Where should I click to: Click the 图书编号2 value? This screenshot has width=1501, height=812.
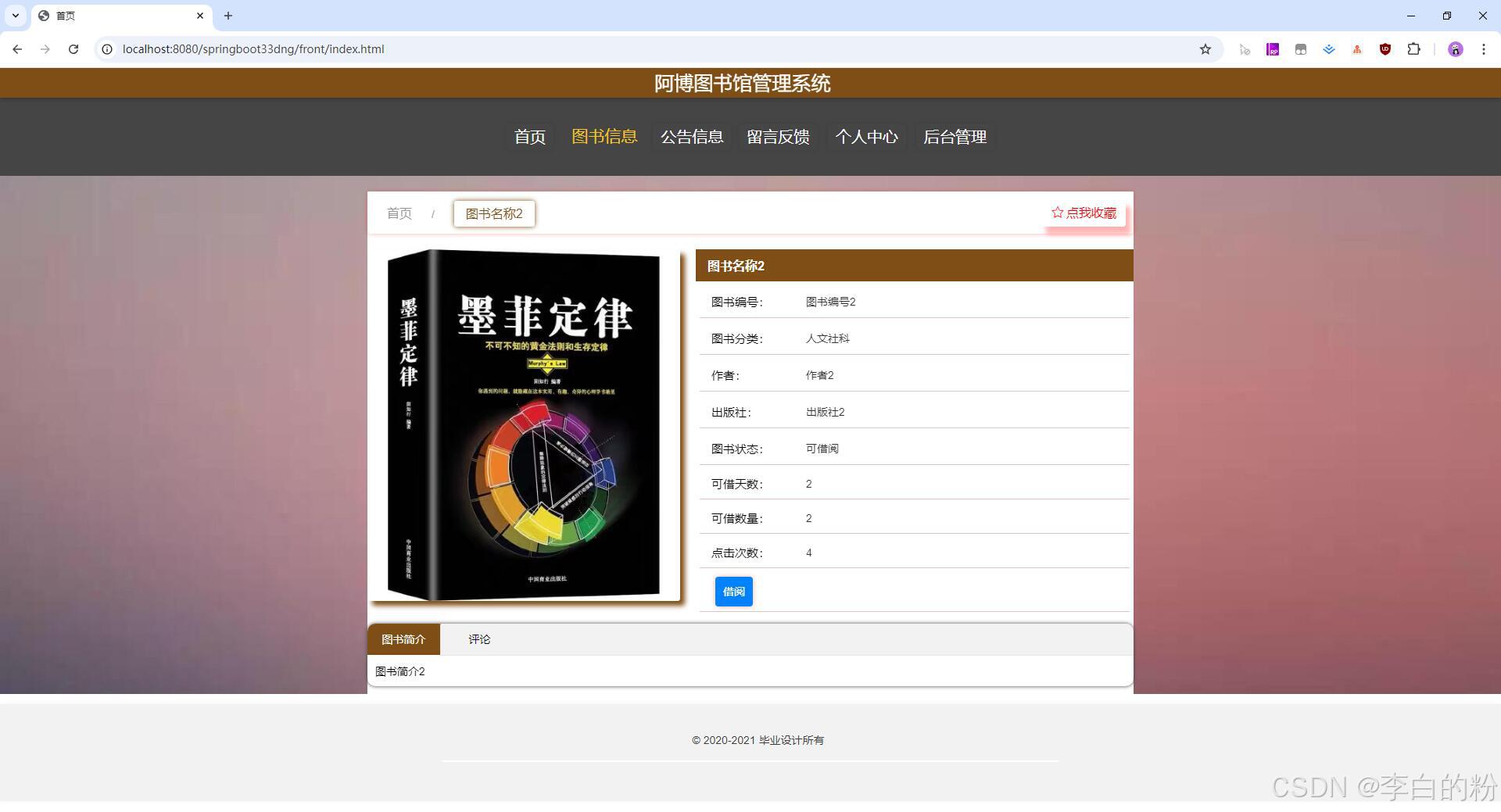click(x=830, y=302)
